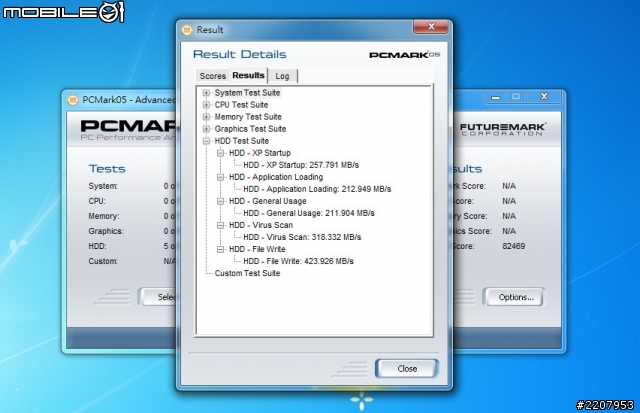Click the Select button in PCMark05 window
The height and width of the screenshot is (413, 640).
click(159, 297)
